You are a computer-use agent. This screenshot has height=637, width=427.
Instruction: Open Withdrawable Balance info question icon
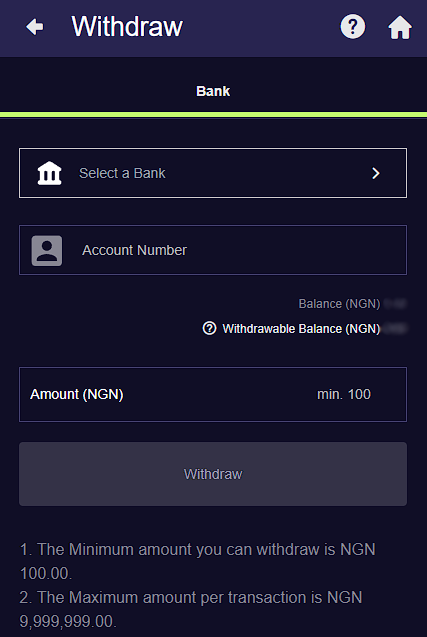point(209,328)
